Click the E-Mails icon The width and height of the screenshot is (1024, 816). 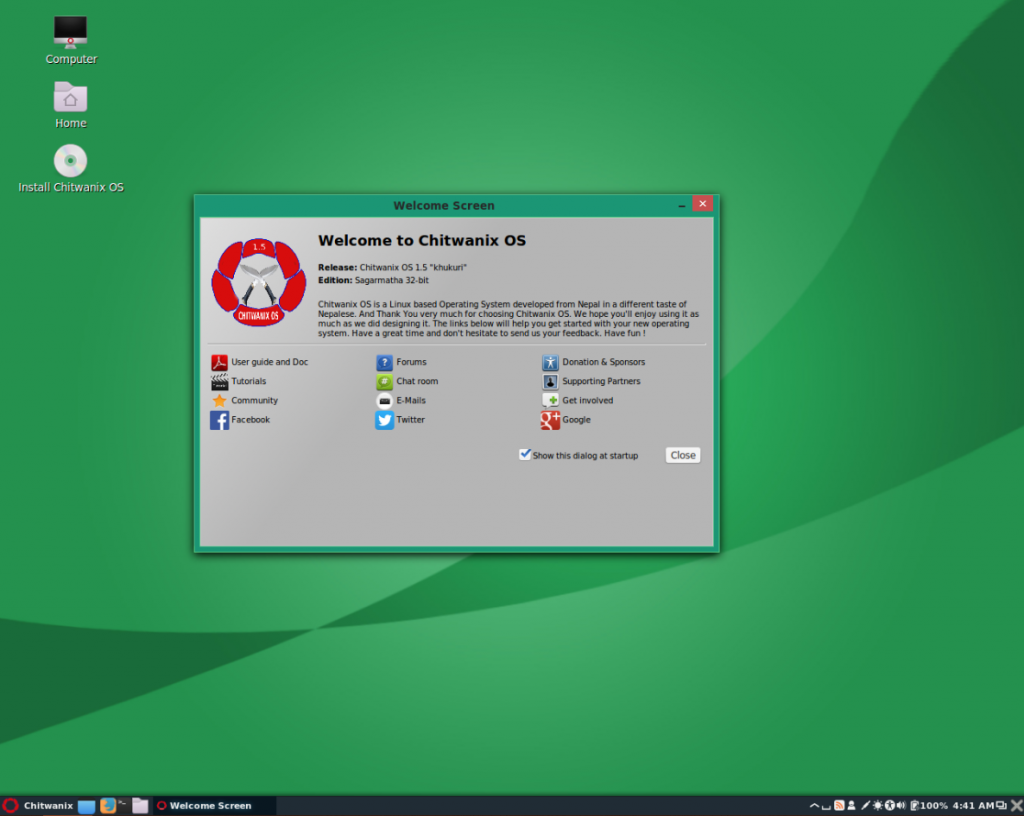coord(385,401)
